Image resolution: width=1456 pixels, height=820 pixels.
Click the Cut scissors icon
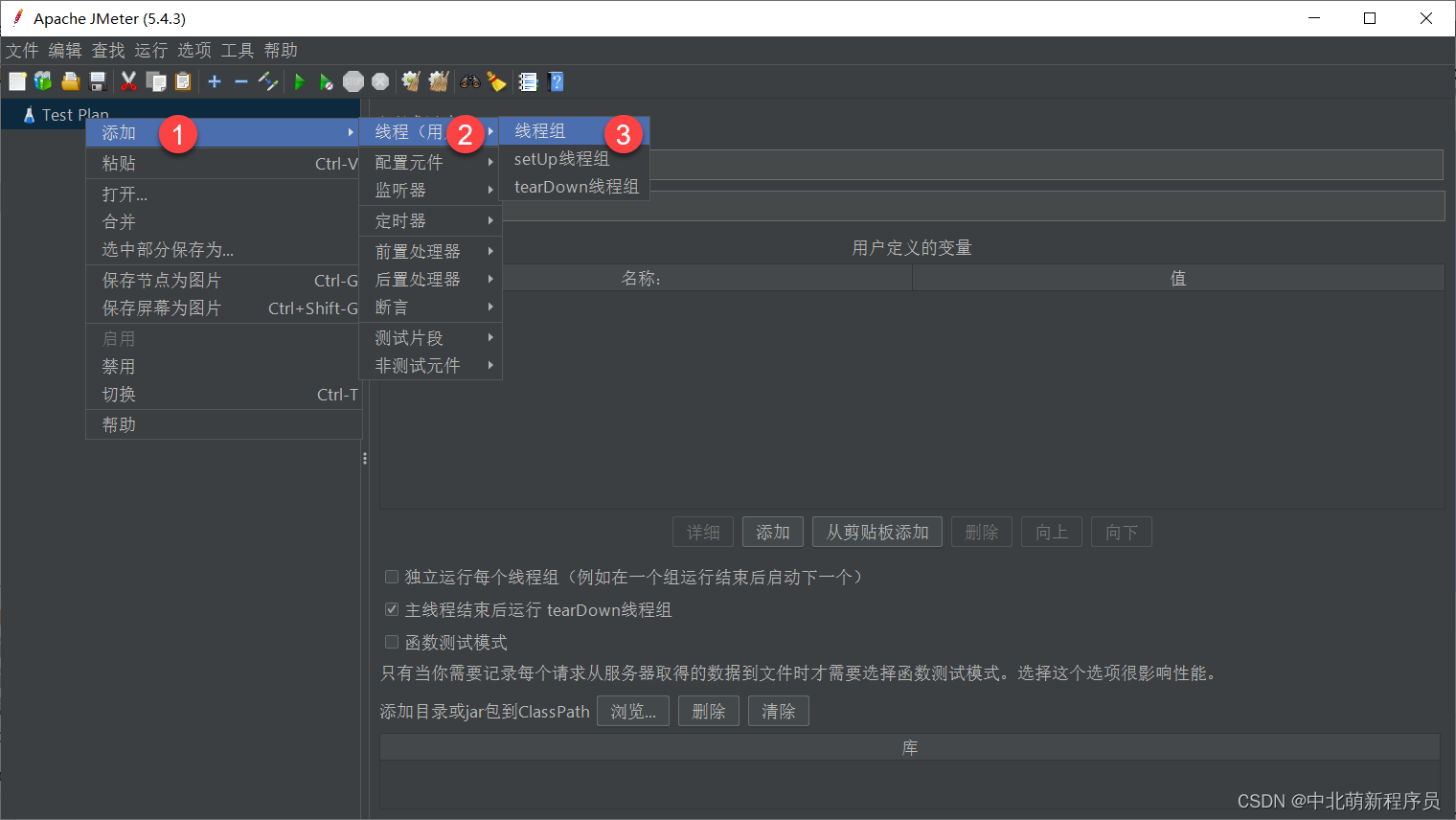point(128,81)
